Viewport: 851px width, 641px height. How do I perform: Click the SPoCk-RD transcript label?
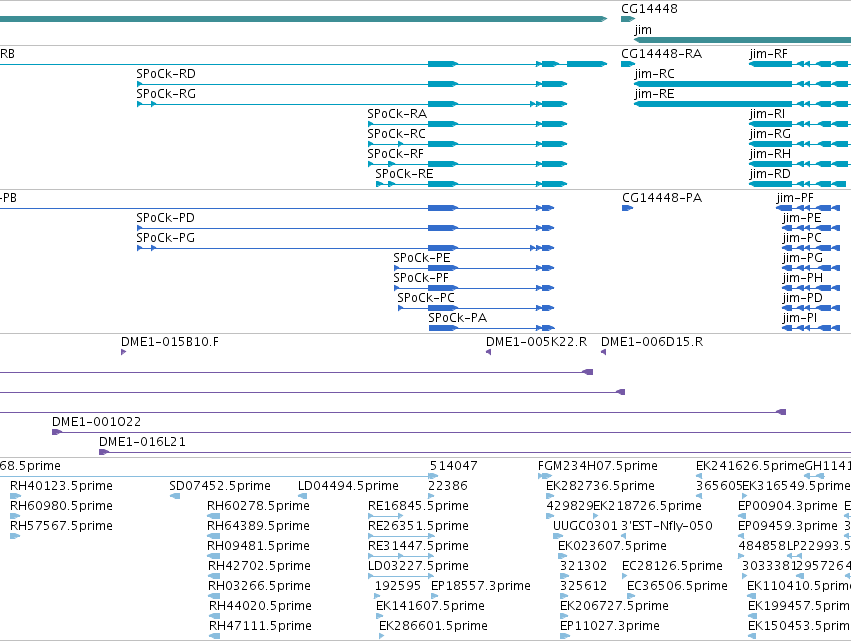(x=166, y=74)
